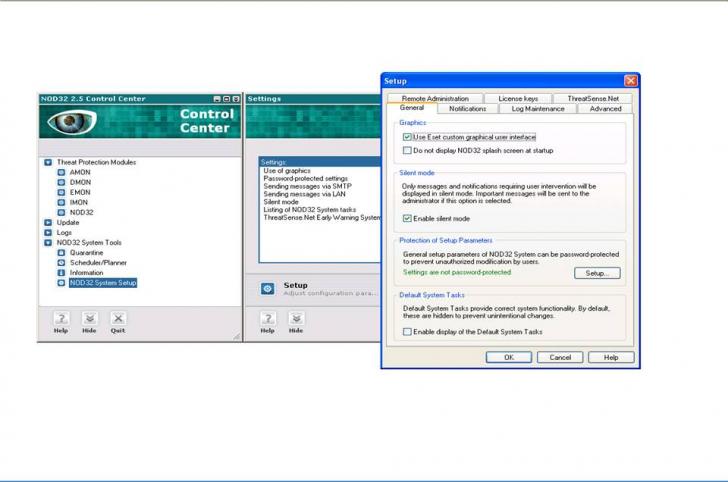Expand the Logs tree node
The height and width of the screenshot is (482, 728).
tap(48, 233)
